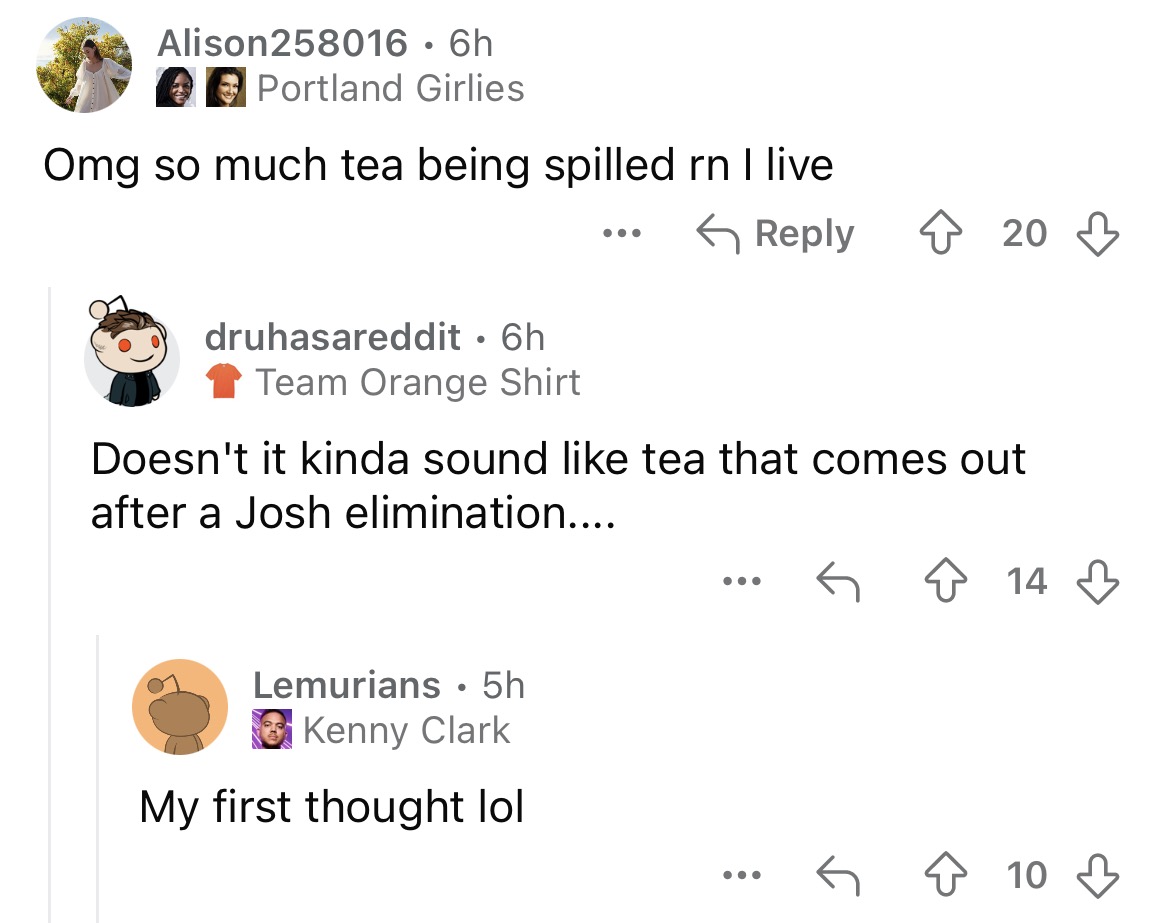Click Reply on Alison258016's comment

coord(775,234)
